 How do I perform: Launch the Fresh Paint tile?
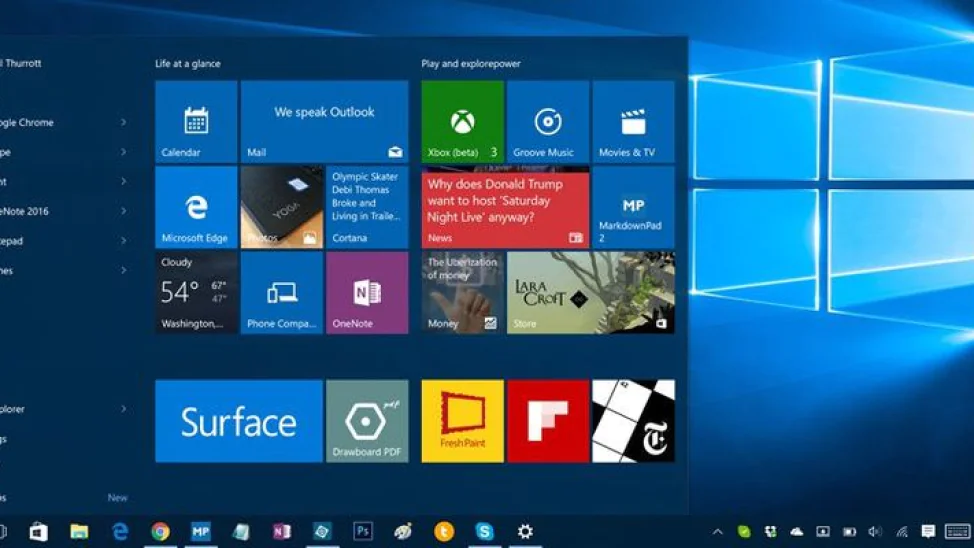(462, 421)
